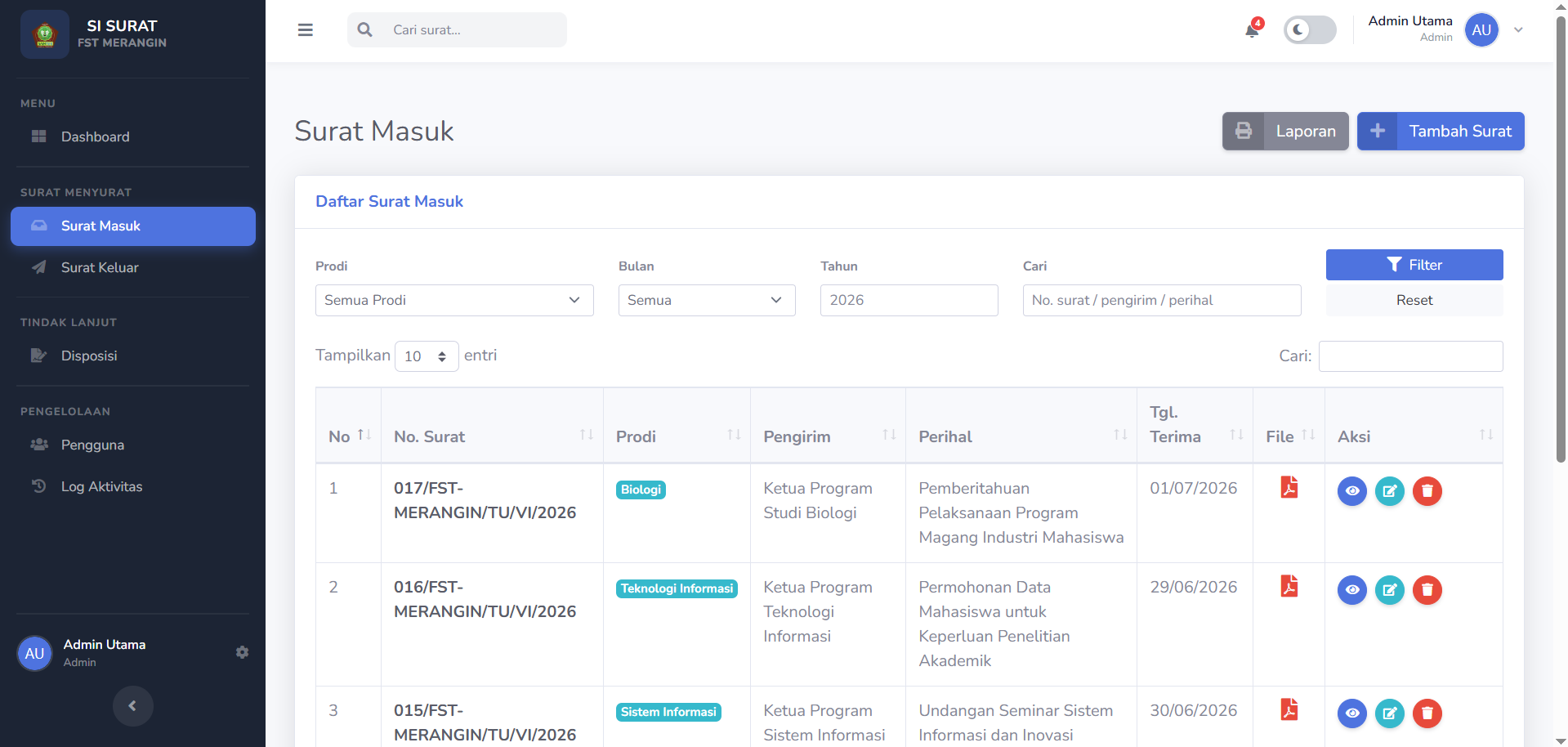Toggle dark mode switch
Image resolution: width=1568 pixels, height=747 pixels.
point(1310,30)
